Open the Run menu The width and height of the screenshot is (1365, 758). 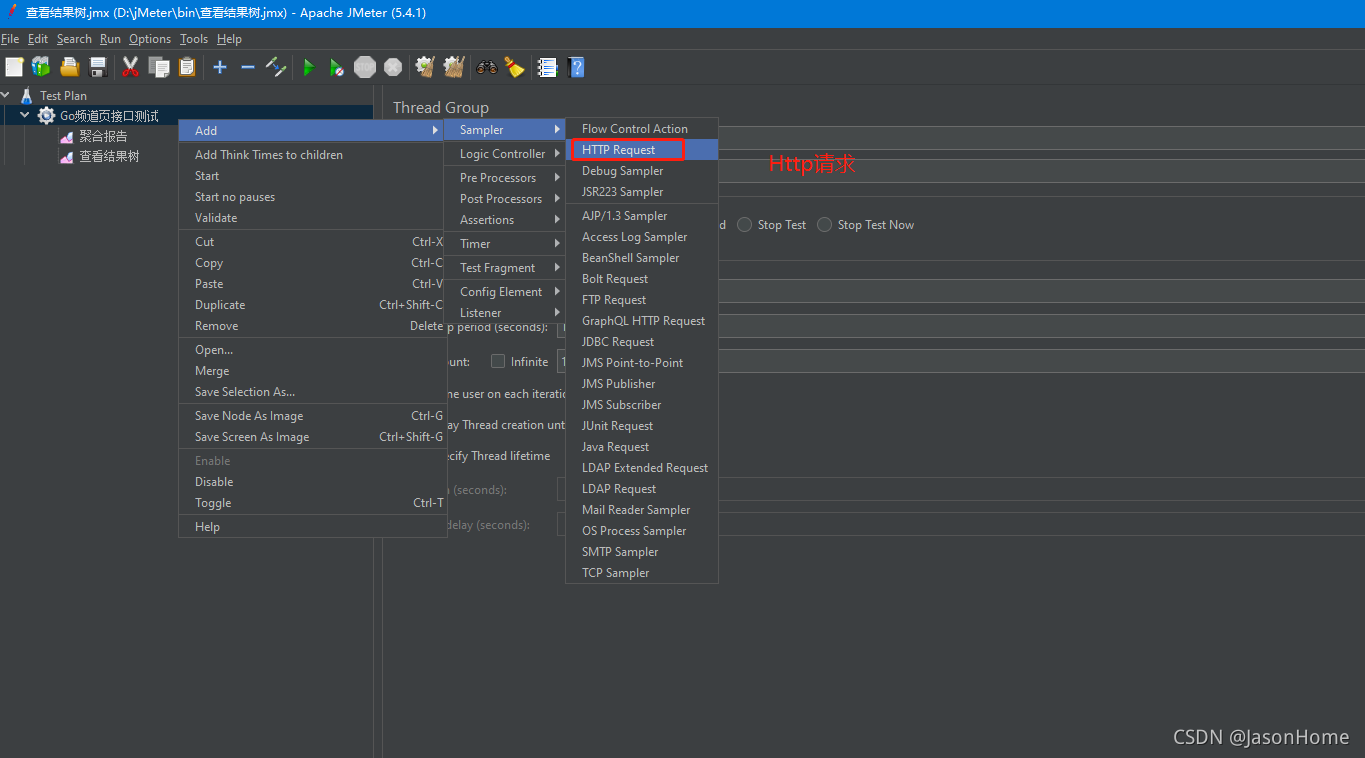point(110,39)
